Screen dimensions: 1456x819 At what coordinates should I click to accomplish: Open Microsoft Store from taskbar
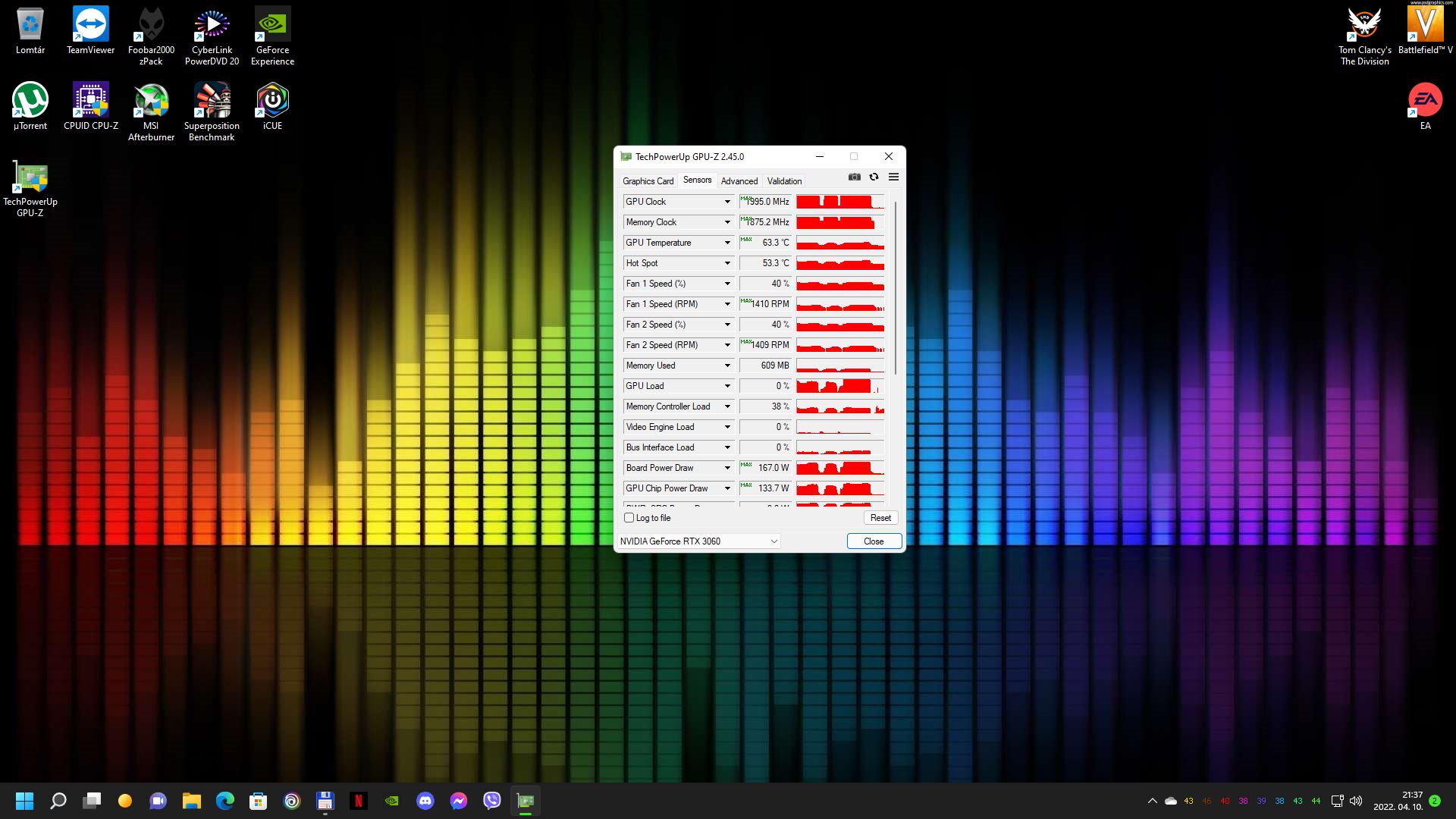click(x=259, y=801)
